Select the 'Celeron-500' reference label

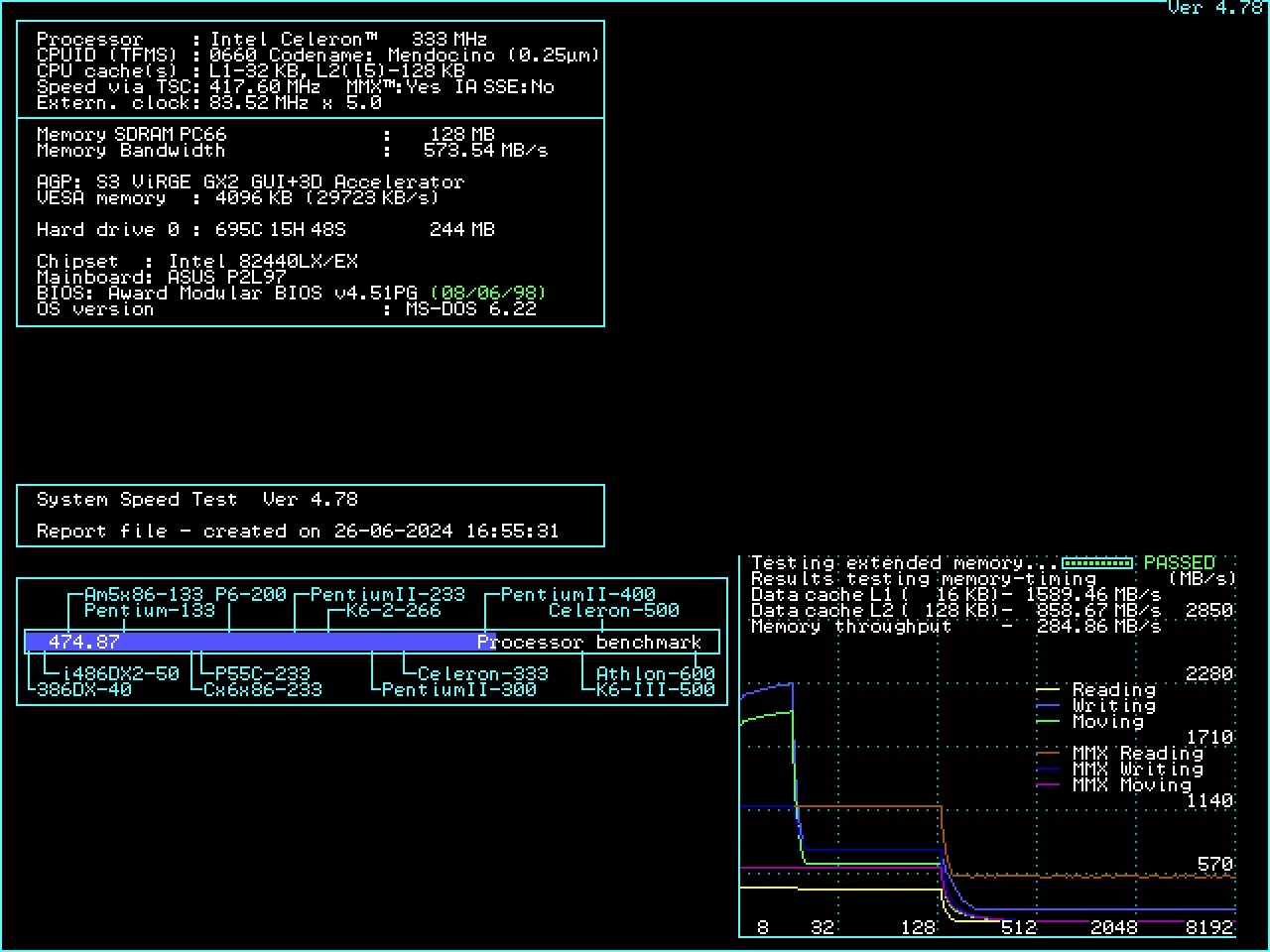click(x=614, y=611)
